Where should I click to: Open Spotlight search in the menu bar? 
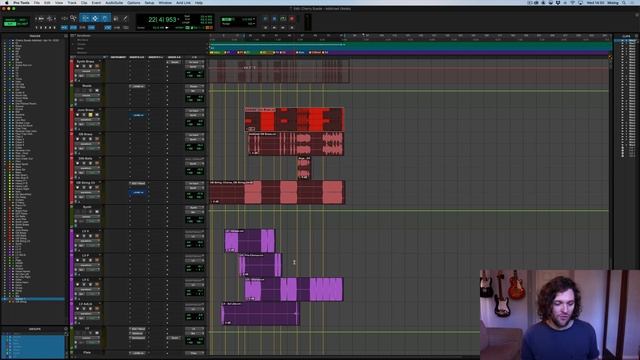coord(624,2)
